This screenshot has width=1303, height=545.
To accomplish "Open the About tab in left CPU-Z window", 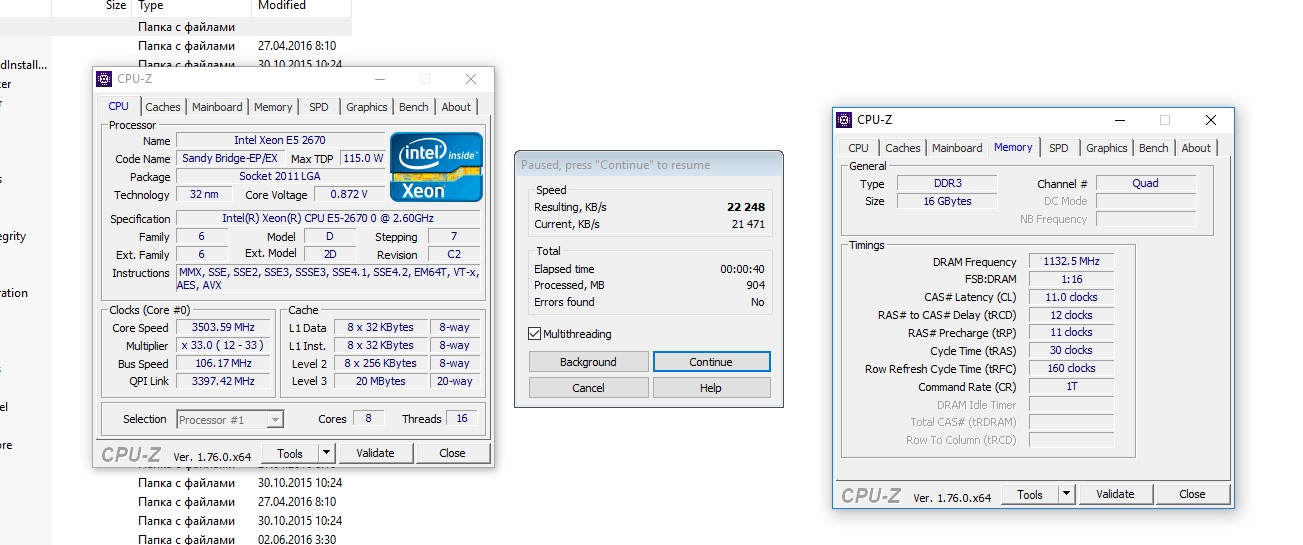I will tap(456, 107).
